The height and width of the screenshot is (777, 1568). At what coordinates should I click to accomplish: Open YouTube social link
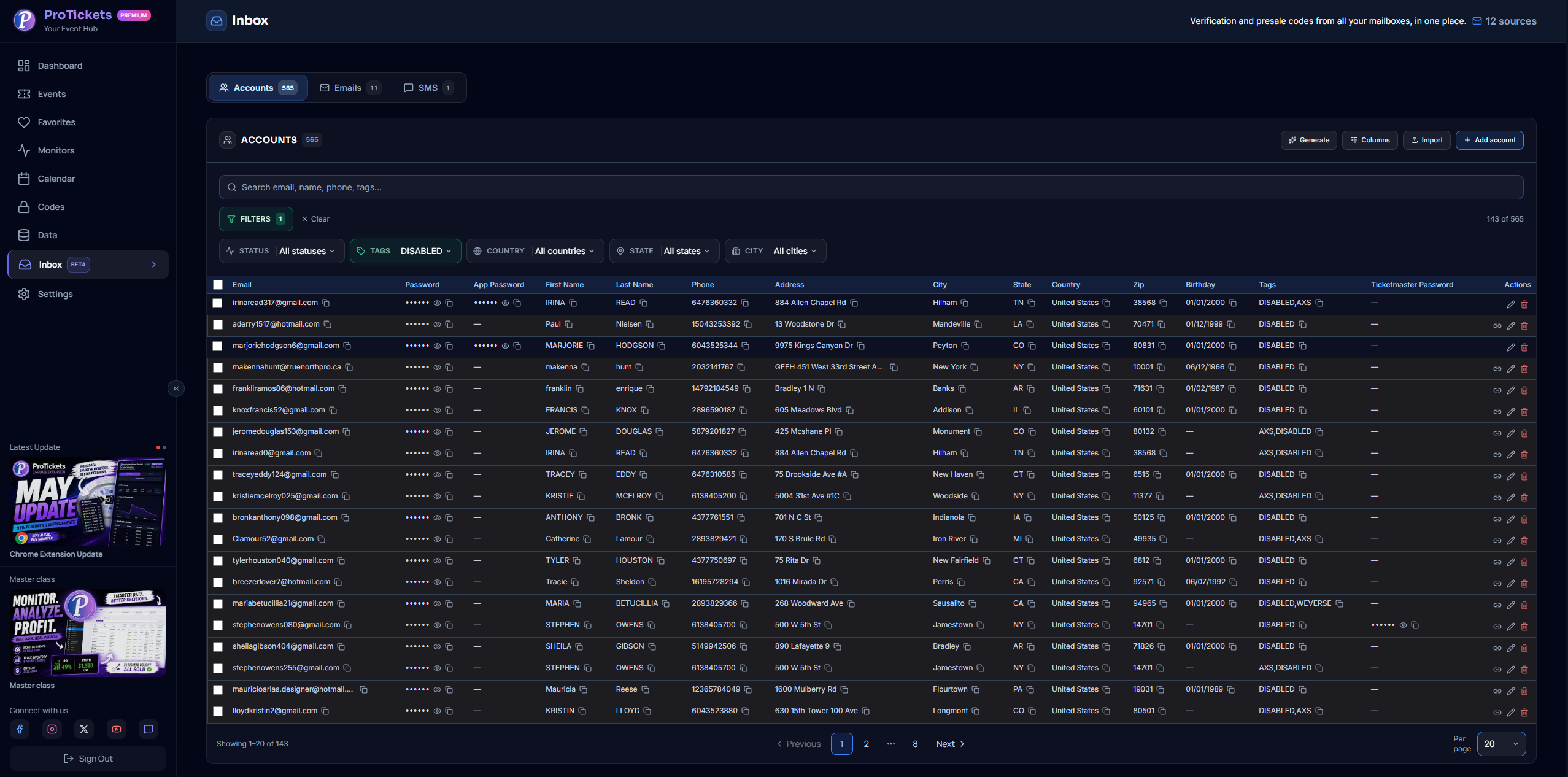pos(117,729)
